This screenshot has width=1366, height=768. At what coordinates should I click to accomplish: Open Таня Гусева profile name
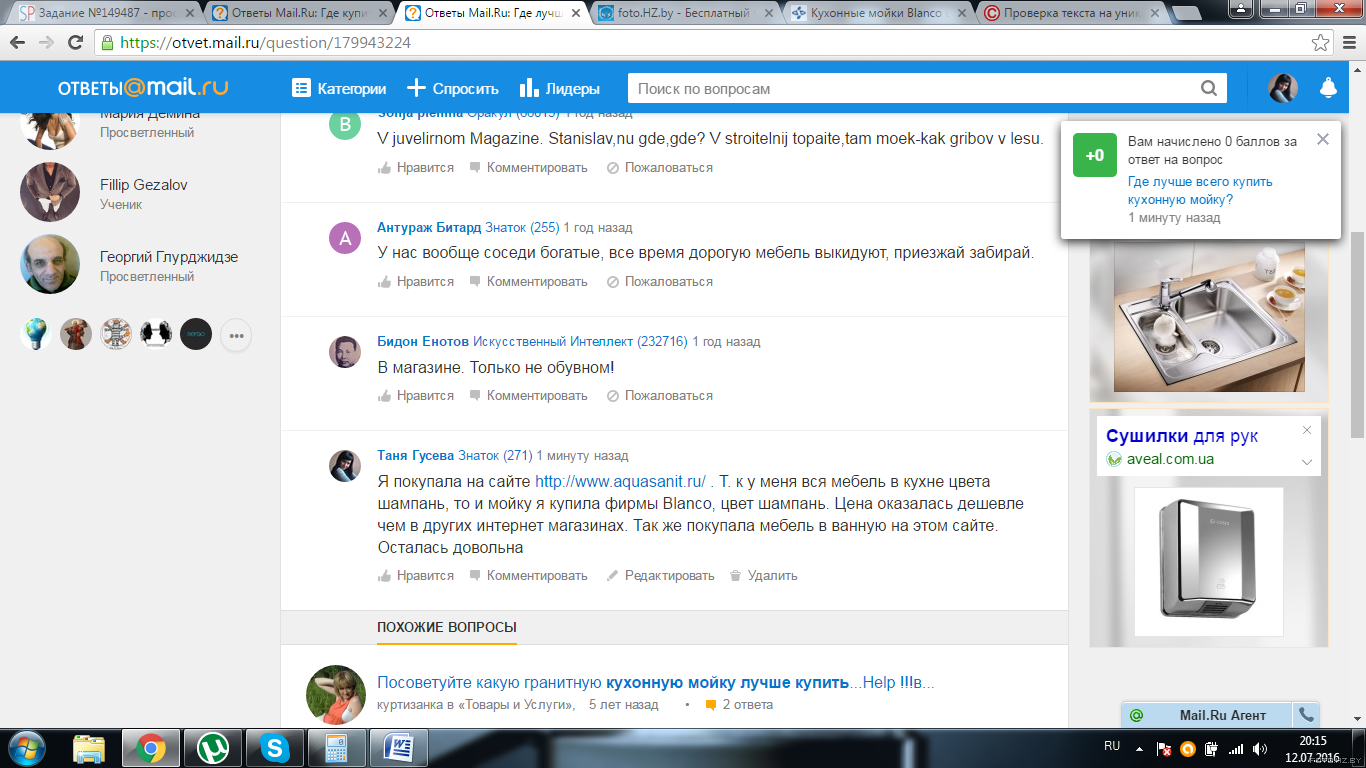[x=415, y=455]
